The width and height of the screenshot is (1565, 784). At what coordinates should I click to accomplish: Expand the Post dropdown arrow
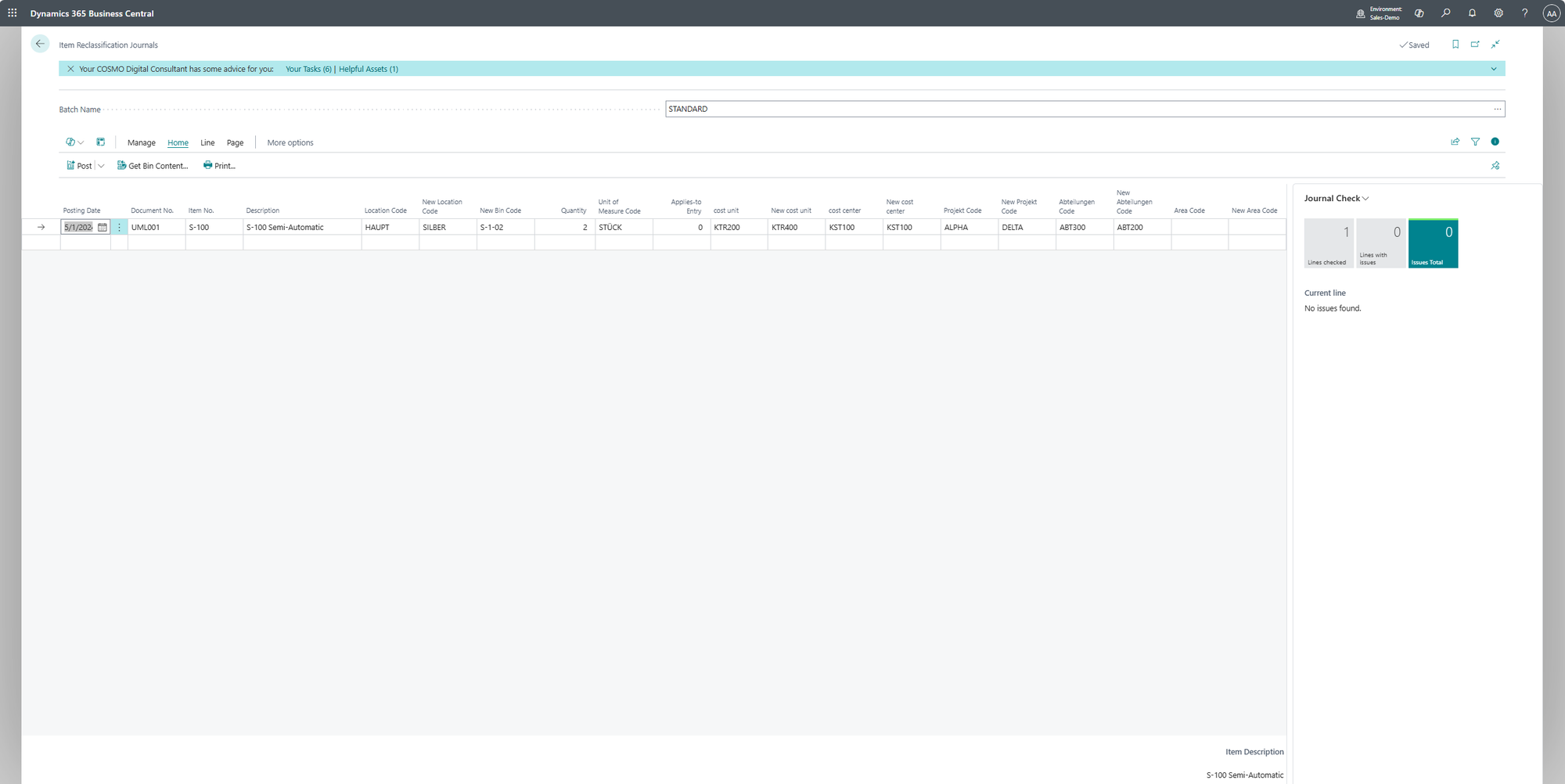(x=101, y=166)
